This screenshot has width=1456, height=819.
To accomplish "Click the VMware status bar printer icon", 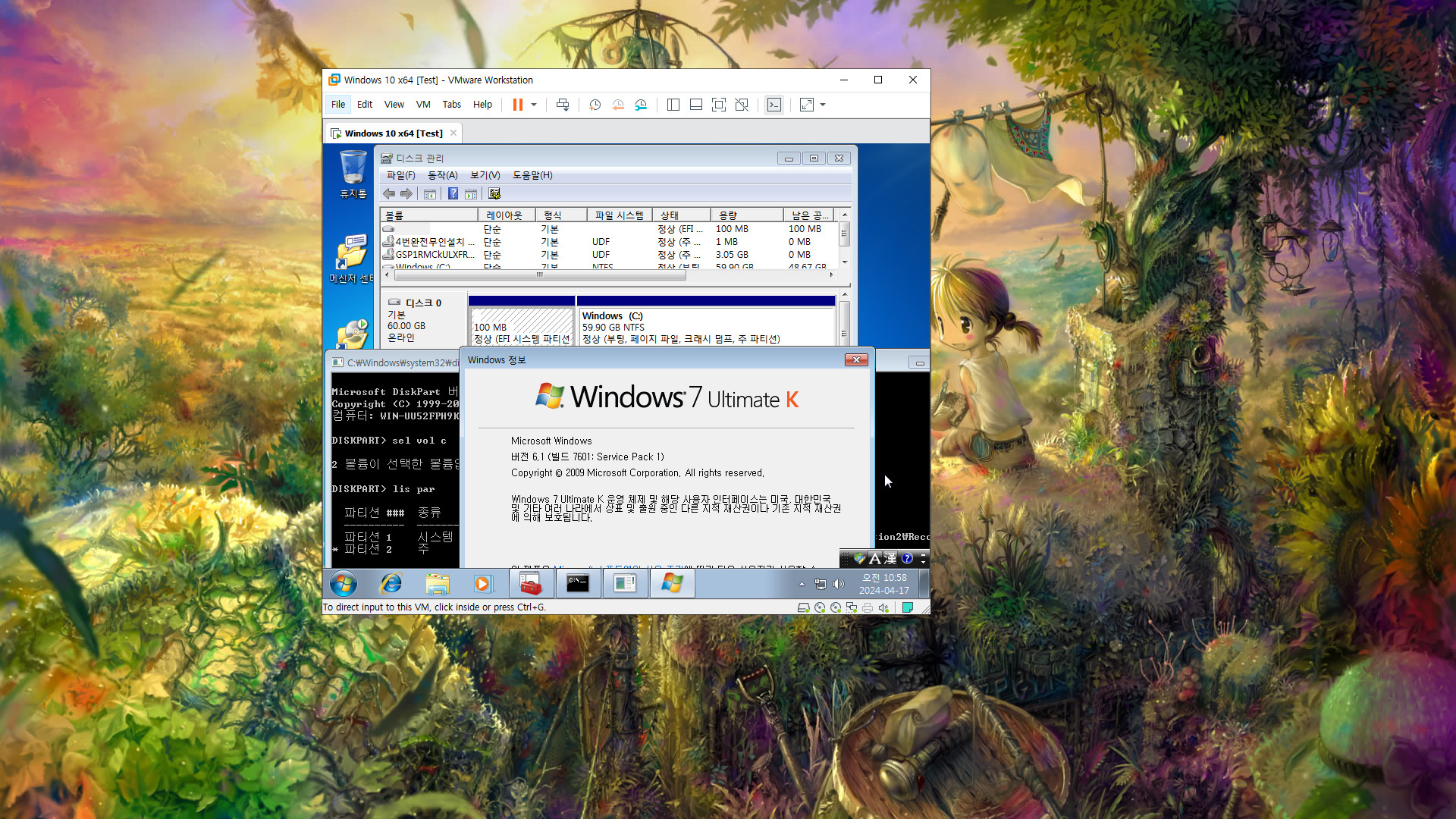I will (x=868, y=607).
